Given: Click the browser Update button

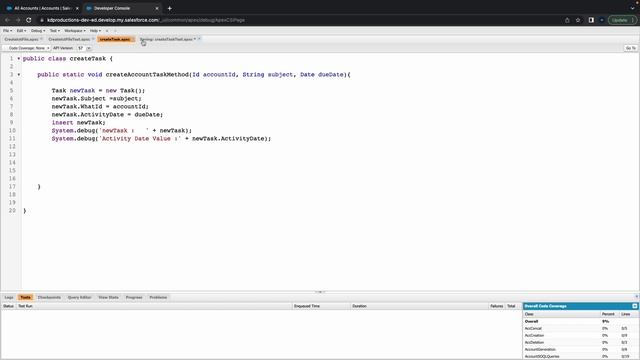Looking at the screenshot, I should coord(622,20).
